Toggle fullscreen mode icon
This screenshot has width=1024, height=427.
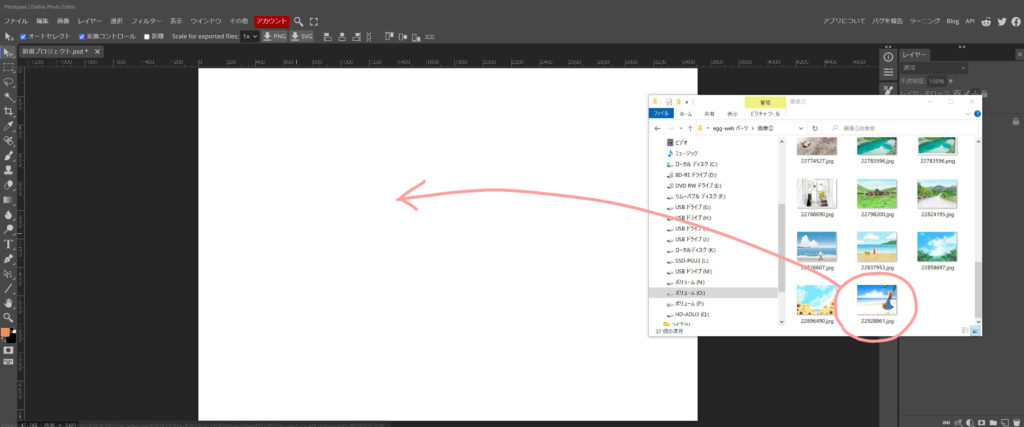coord(314,20)
